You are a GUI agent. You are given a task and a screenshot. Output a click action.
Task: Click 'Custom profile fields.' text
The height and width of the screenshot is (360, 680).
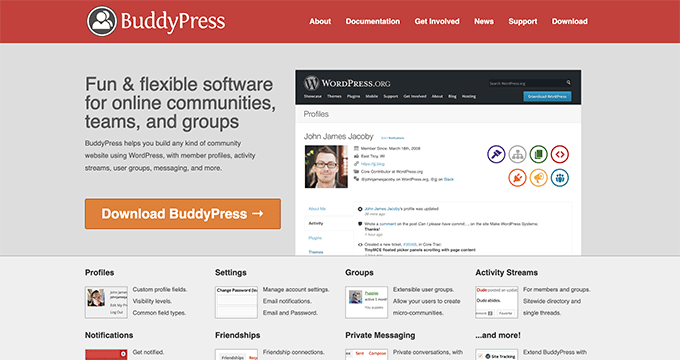click(160, 289)
